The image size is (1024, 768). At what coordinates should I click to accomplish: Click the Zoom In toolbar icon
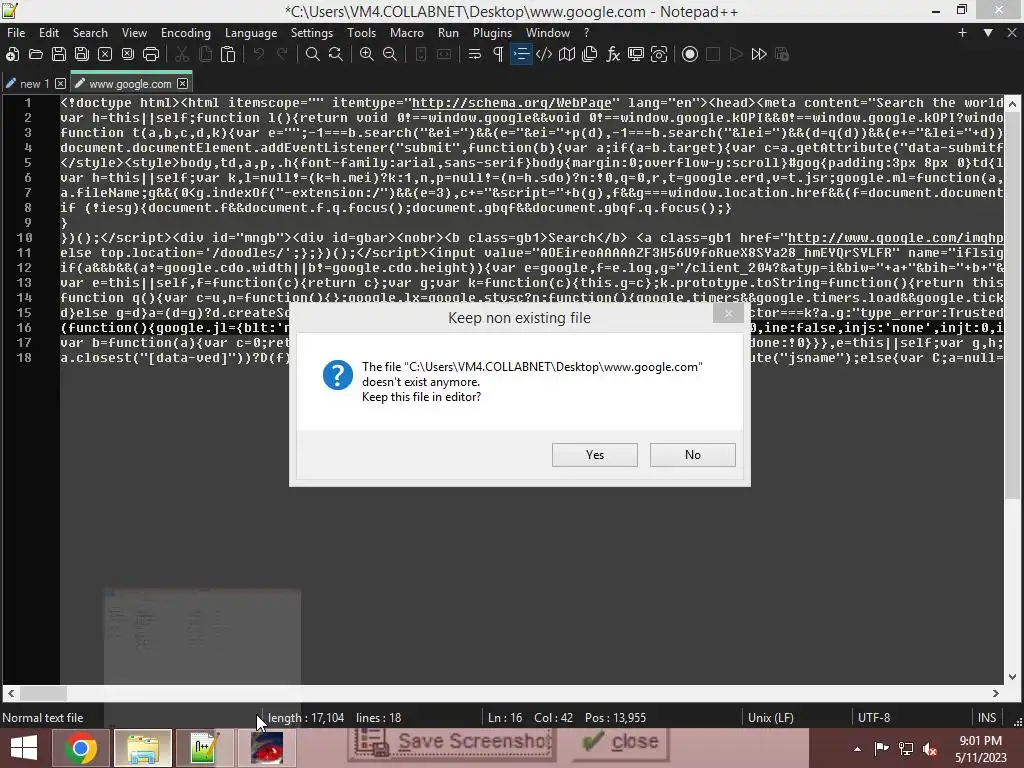coord(367,54)
